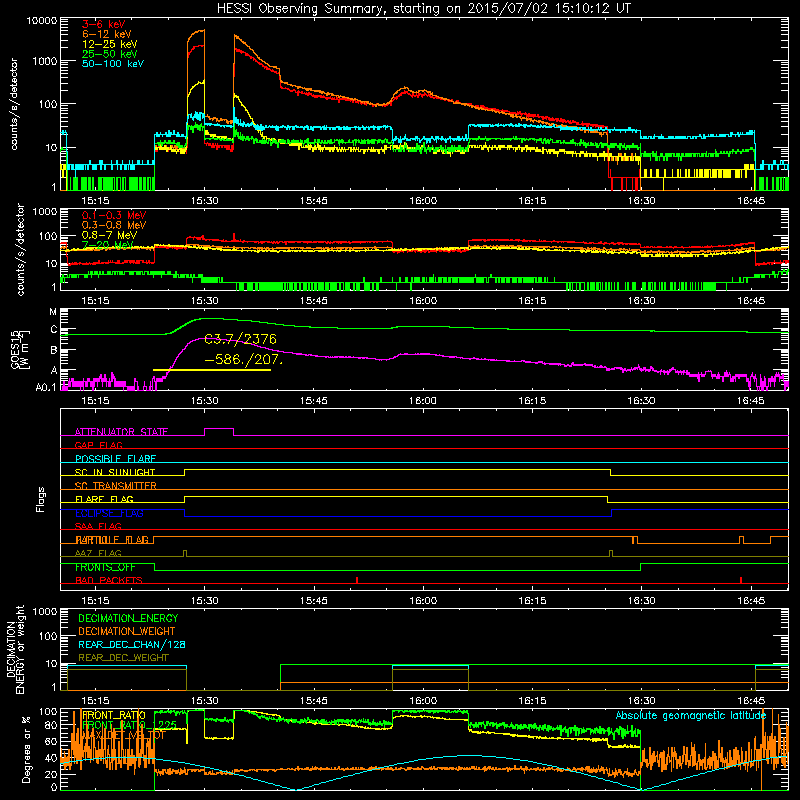The width and height of the screenshot is (800, 800).
Task: Click the 0.1-0.3 MeV legend label
Action: (114, 215)
